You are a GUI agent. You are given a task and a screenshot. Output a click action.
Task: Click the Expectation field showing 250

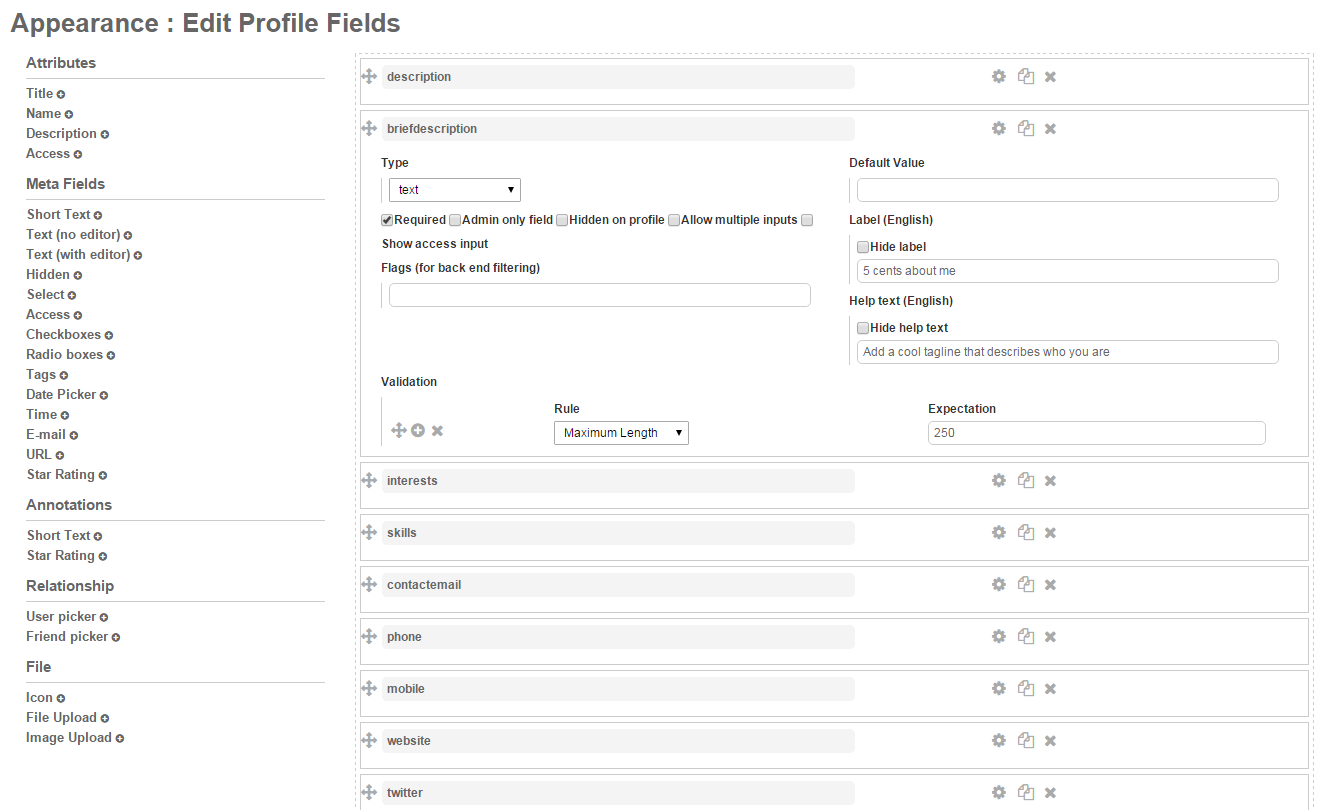click(1096, 433)
